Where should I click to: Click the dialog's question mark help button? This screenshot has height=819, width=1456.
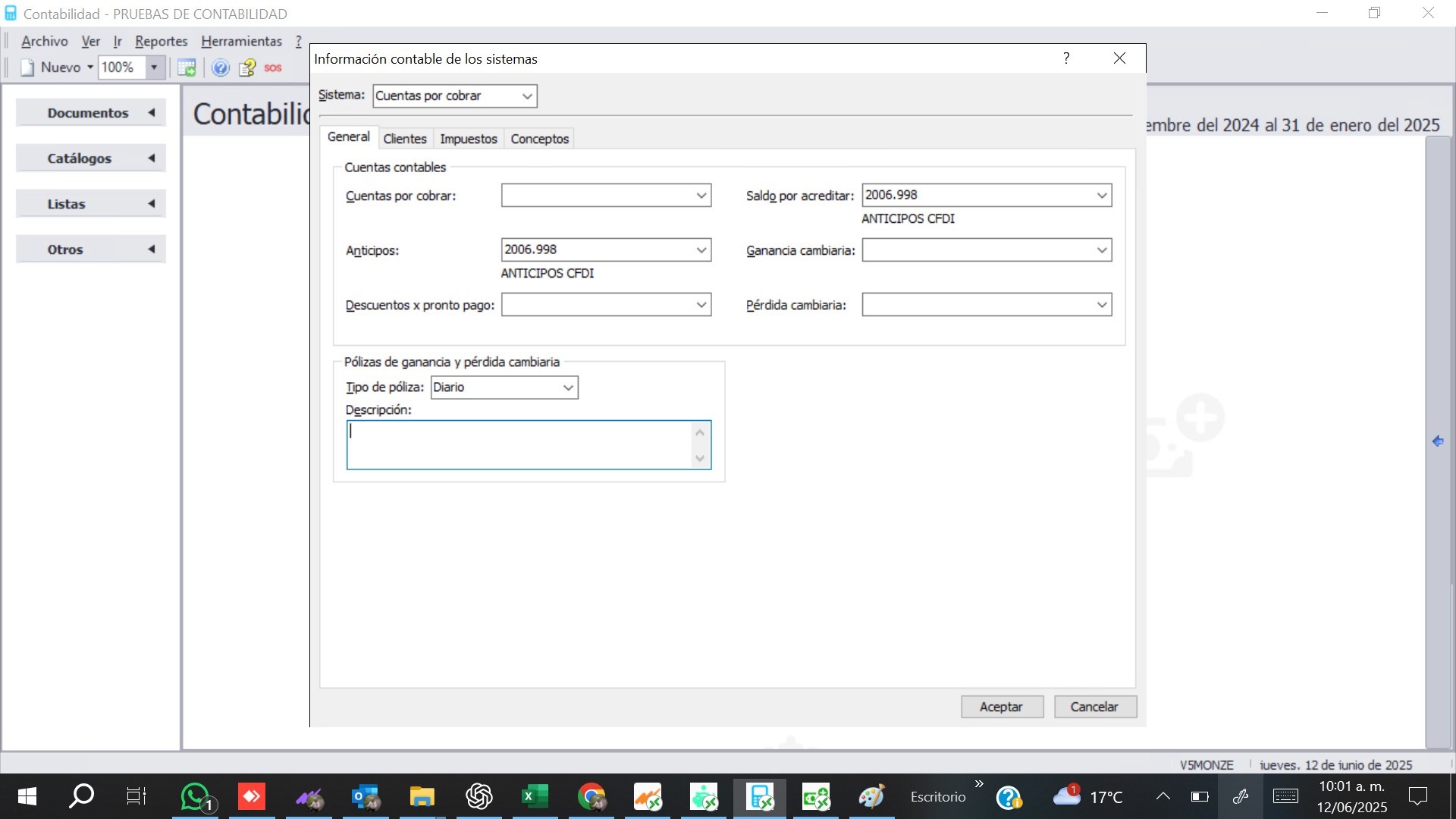[x=1066, y=58]
